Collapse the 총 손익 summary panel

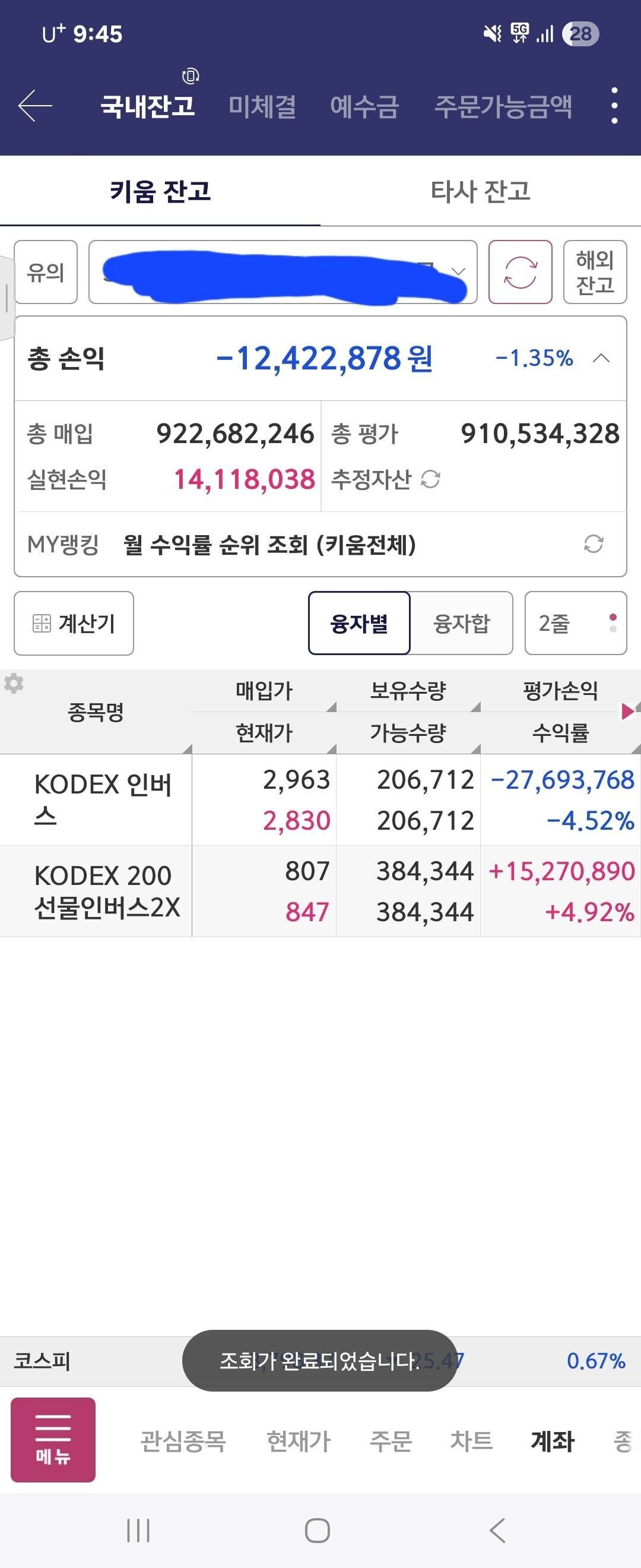tap(601, 359)
